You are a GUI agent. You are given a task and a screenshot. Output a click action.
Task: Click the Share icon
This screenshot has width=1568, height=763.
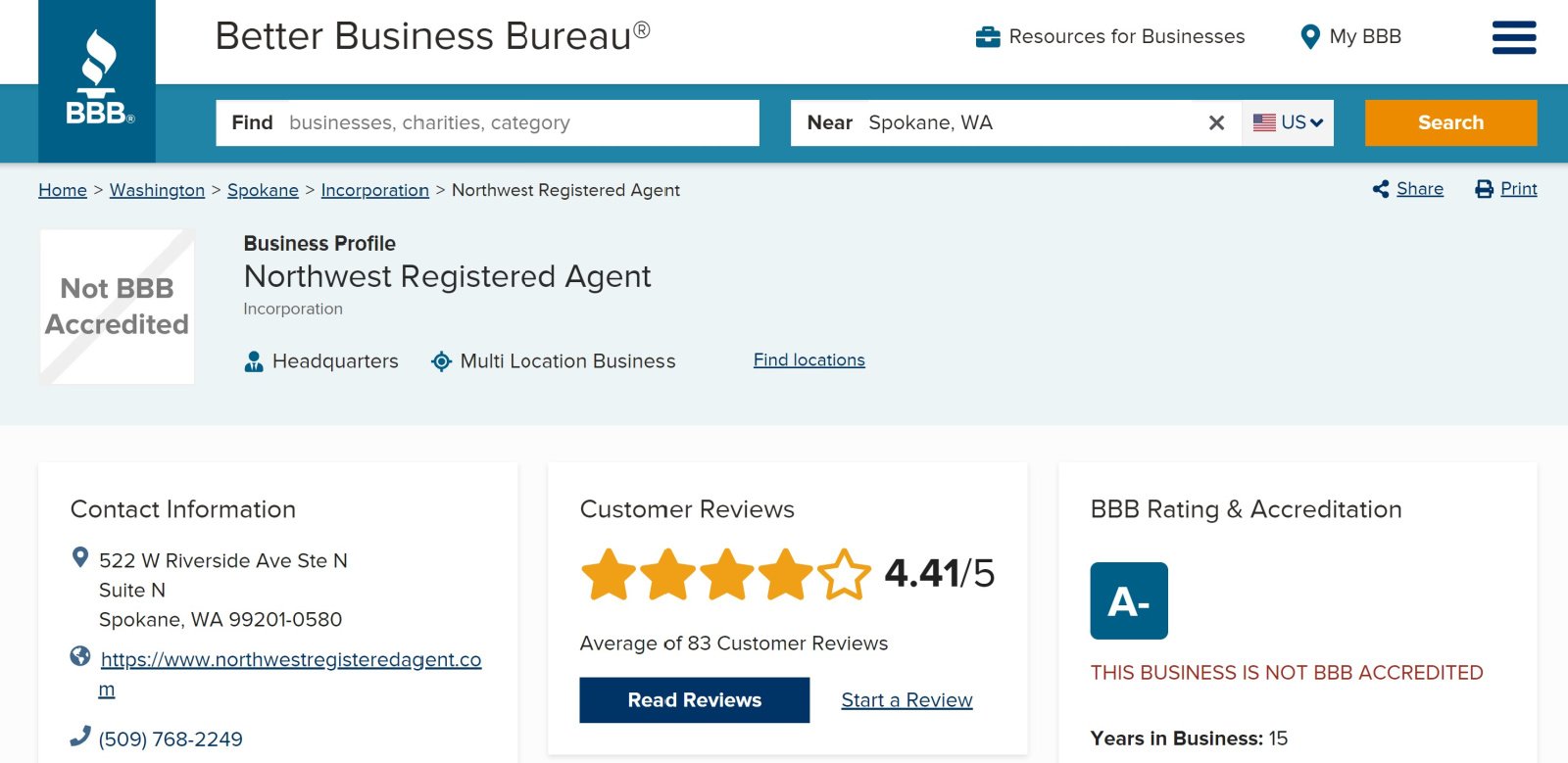1381,189
